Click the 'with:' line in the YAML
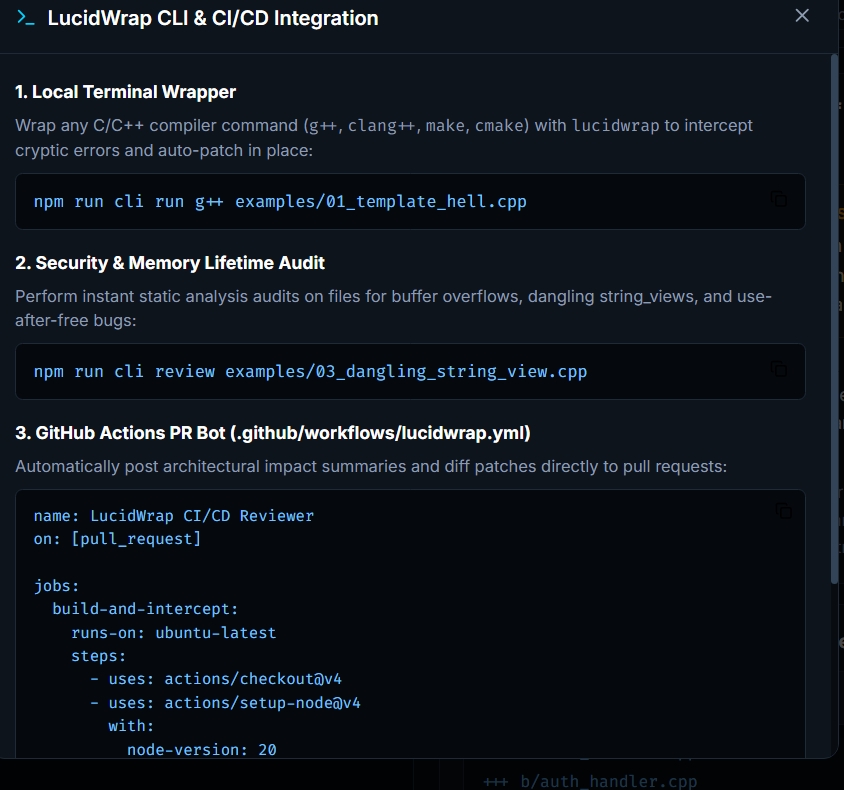This screenshot has height=790, width=844. (x=131, y=726)
